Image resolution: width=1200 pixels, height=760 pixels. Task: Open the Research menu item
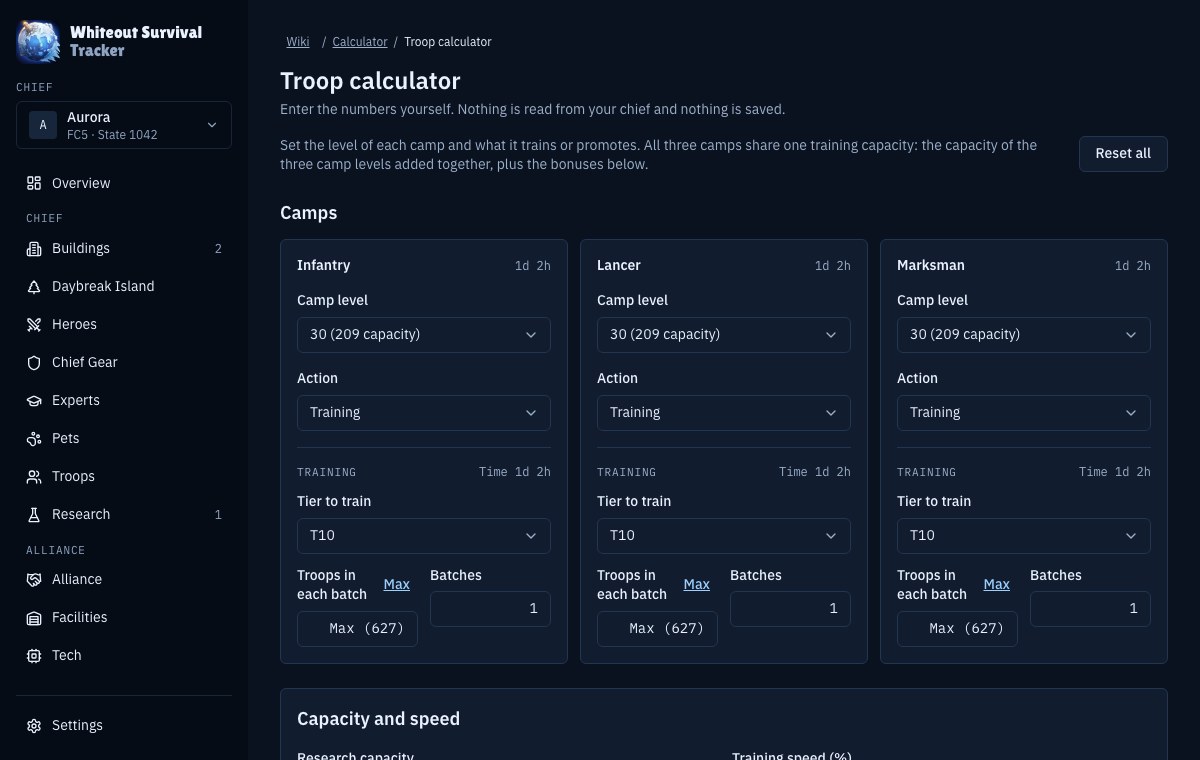point(124,514)
